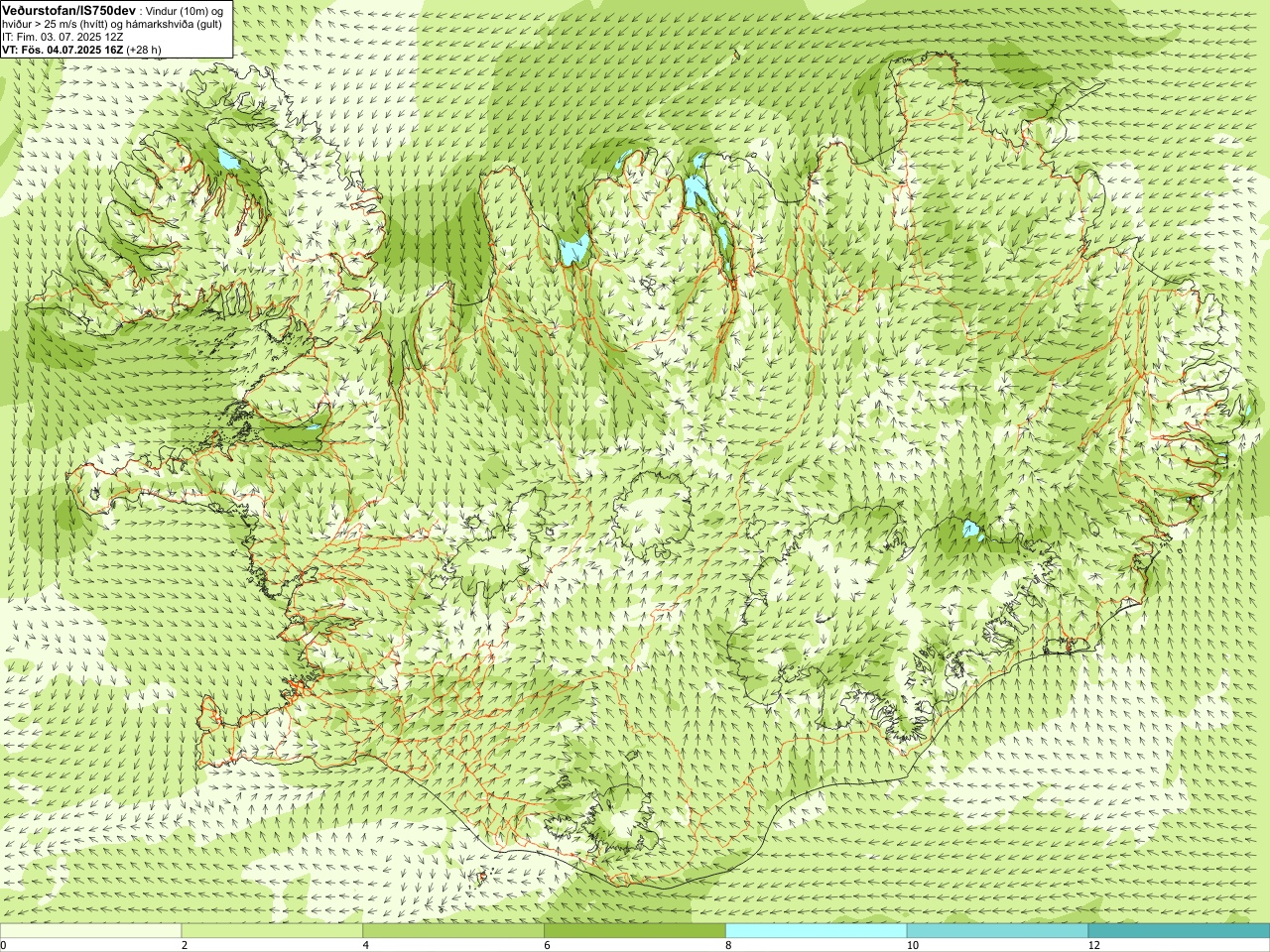Click the 4–6 m/s medium green legend swatch
1270x952 pixels.
point(453,931)
